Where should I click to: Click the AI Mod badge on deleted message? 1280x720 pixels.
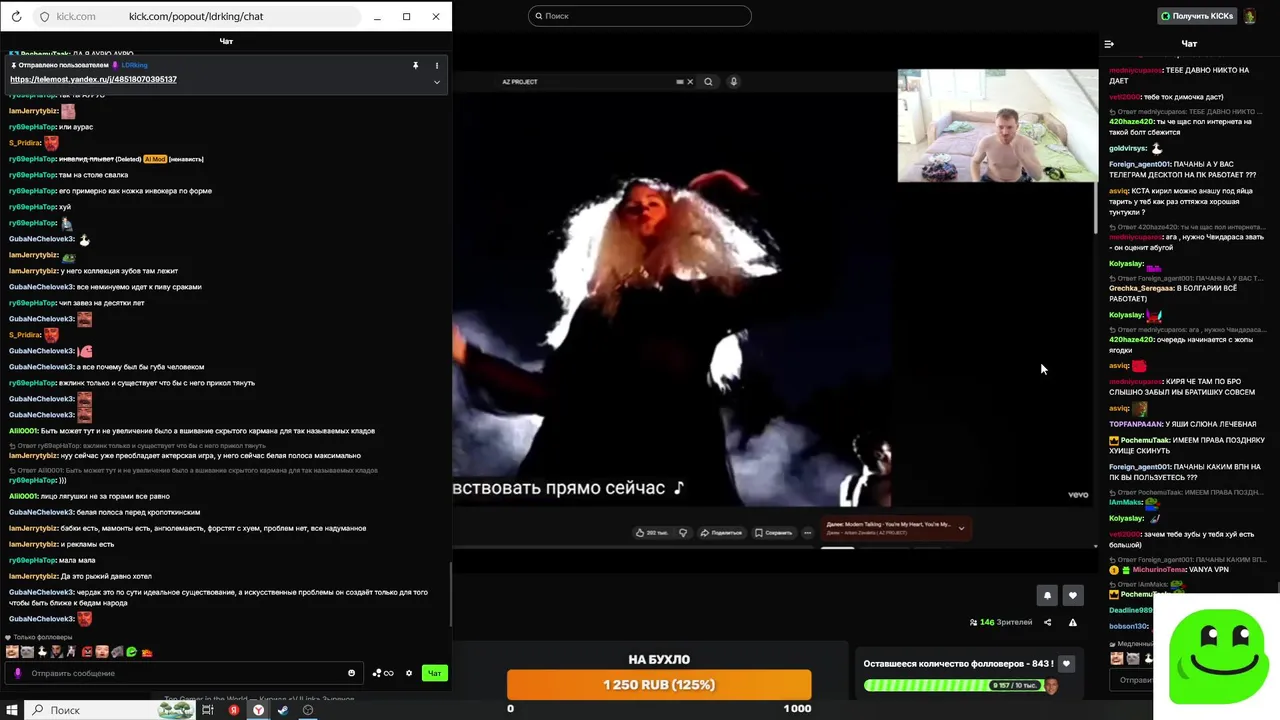pos(154,159)
